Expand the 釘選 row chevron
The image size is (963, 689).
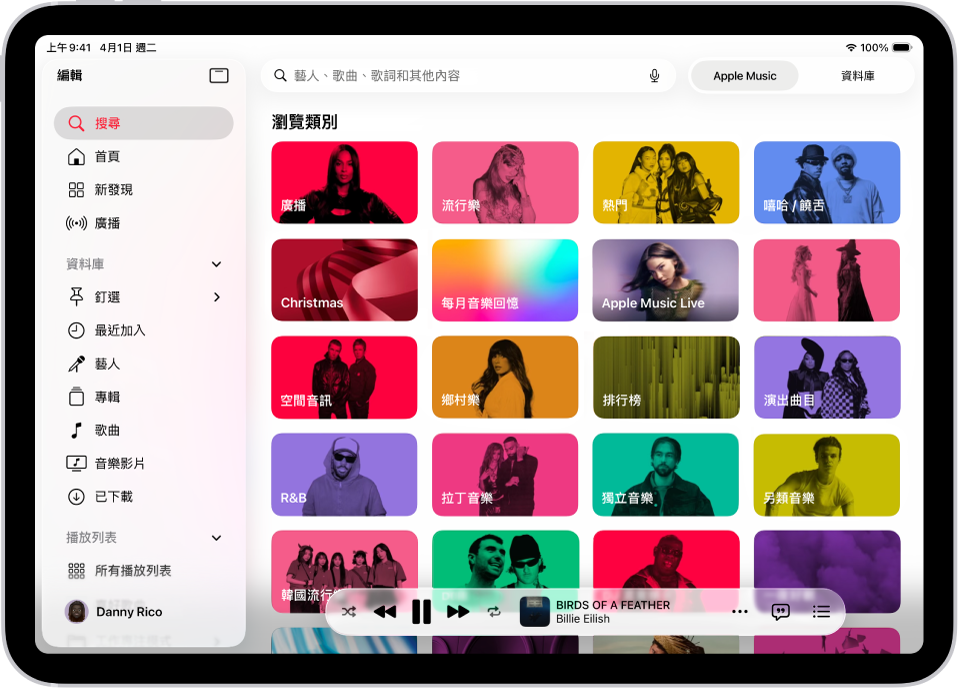click(217, 297)
